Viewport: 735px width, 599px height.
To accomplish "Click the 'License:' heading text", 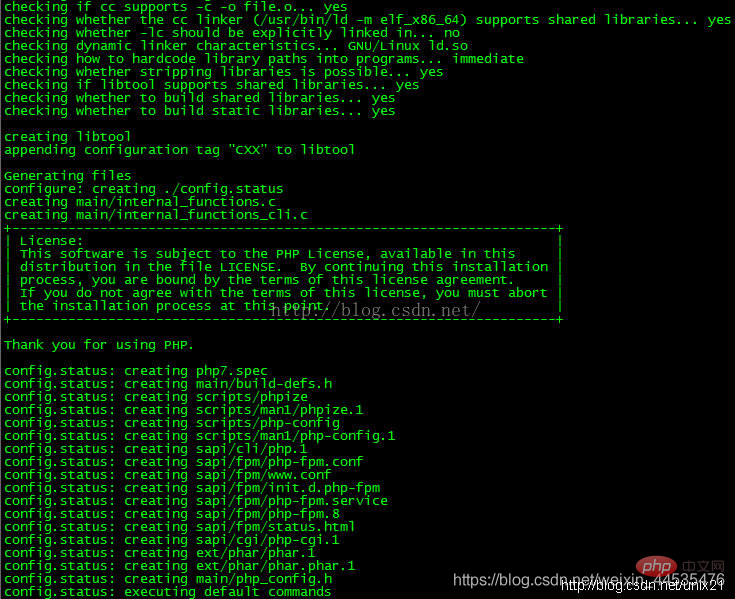I will [52, 241].
